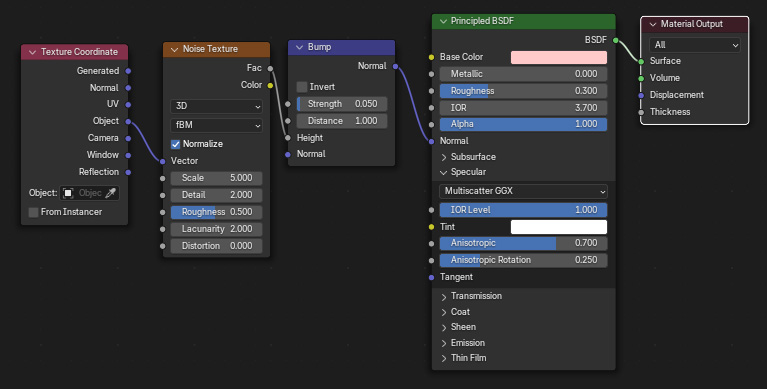767x389 pixels.
Task: Collapse the Texture Coordinate node with its arrow
Action: (32, 52)
